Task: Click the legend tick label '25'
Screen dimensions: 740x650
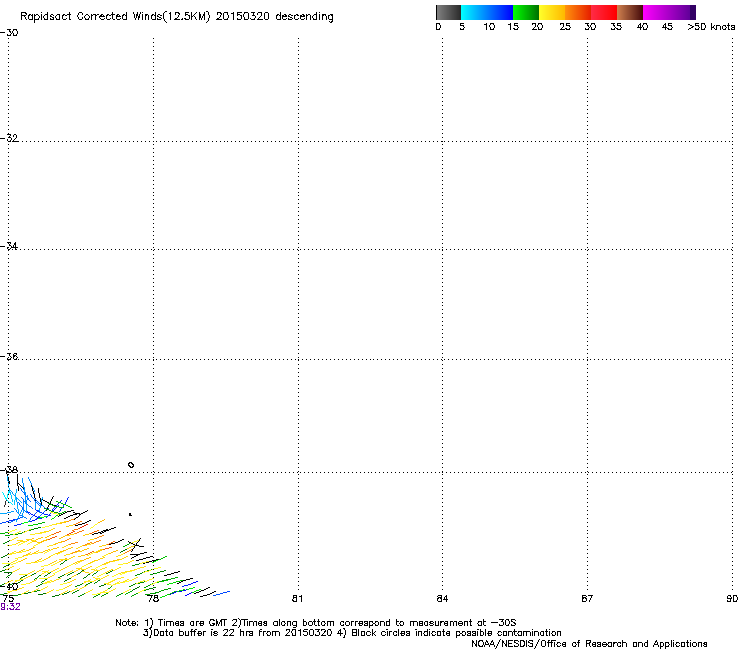Action: pyautogui.click(x=565, y=27)
